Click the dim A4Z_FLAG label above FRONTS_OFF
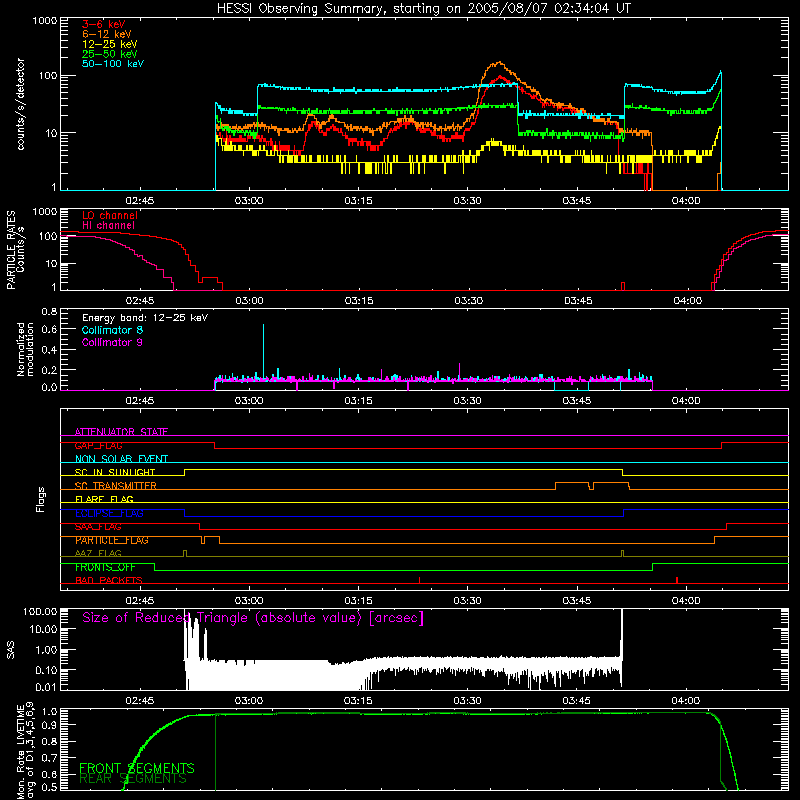800x800 pixels. pyautogui.click(x=98, y=553)
